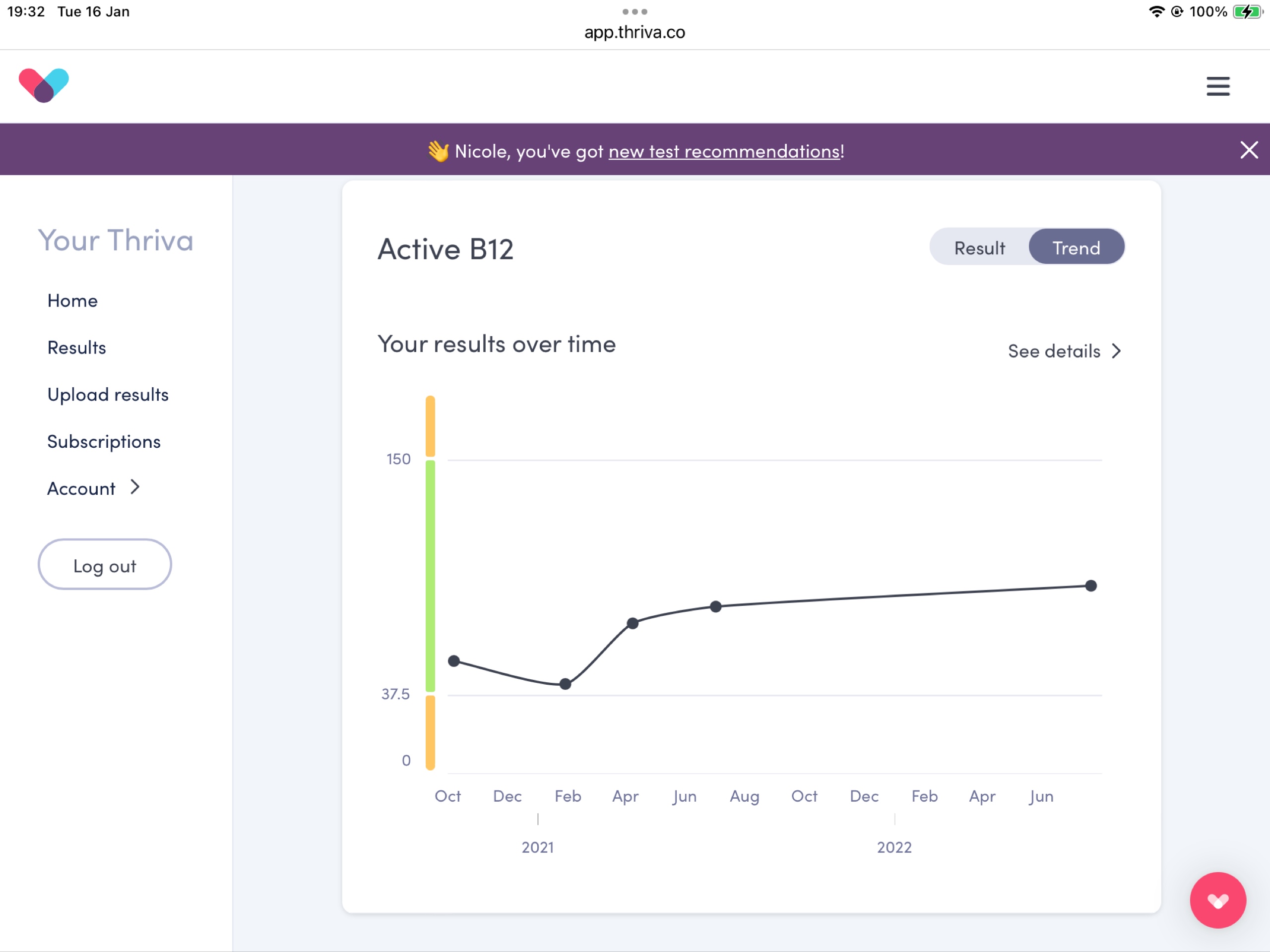1270x952 pixels.
Task: Click the data point near Apr 2021
Action: [x=632, y=623]
